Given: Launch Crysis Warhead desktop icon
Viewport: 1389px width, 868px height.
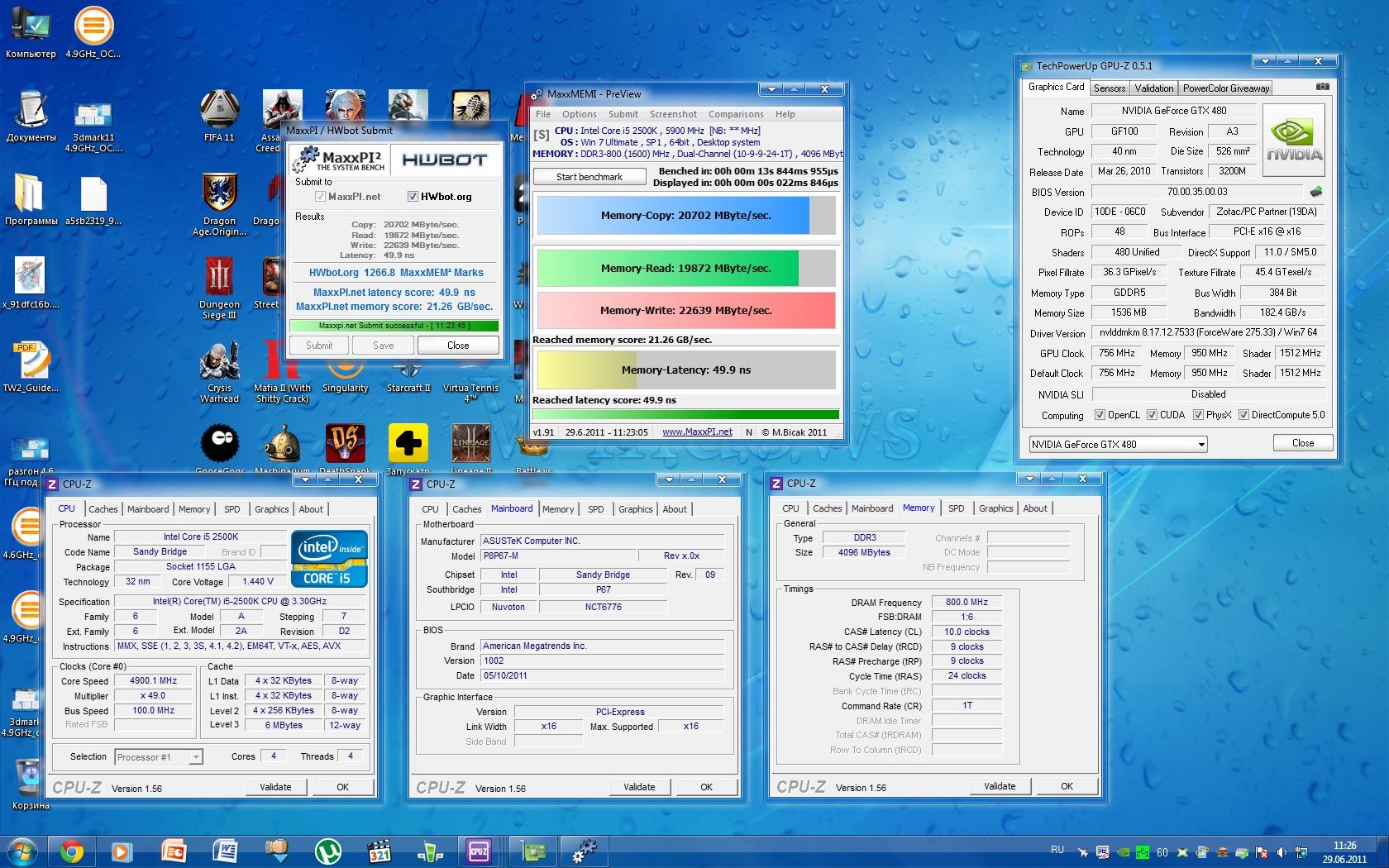Looking at the screenshot, I should tap(219, 370).
